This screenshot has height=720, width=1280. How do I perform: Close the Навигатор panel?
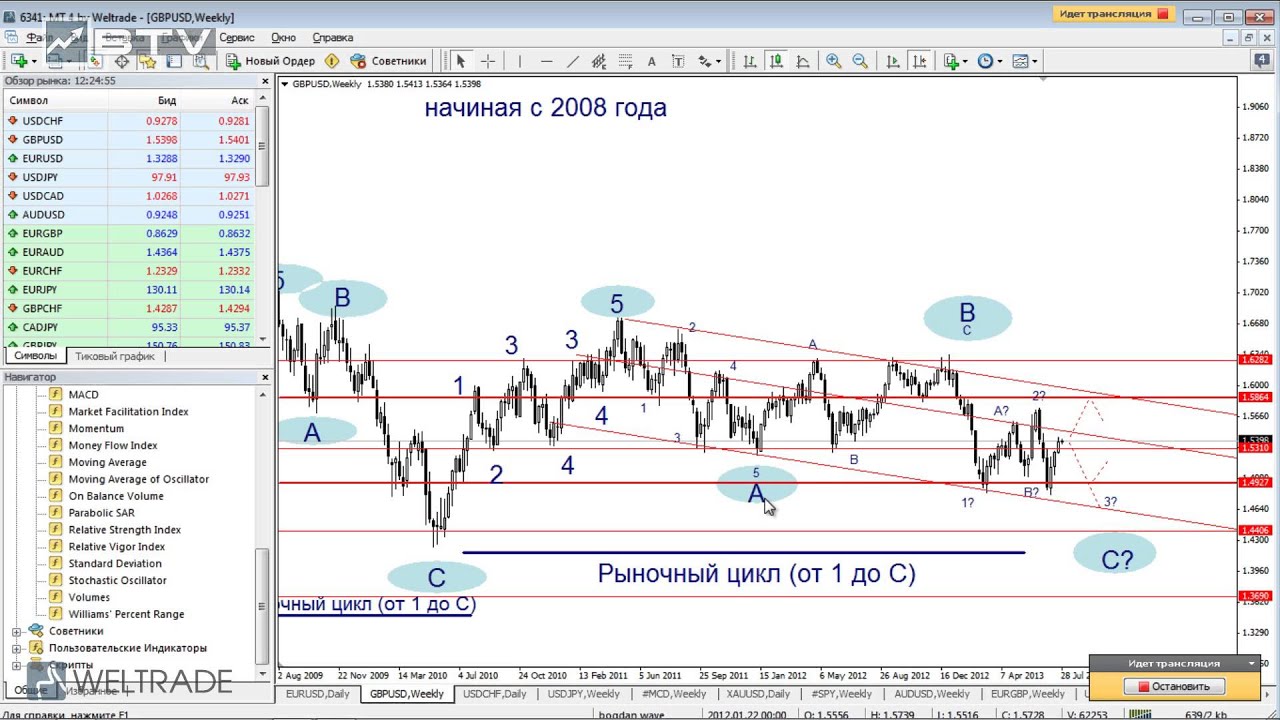(265, 377)
